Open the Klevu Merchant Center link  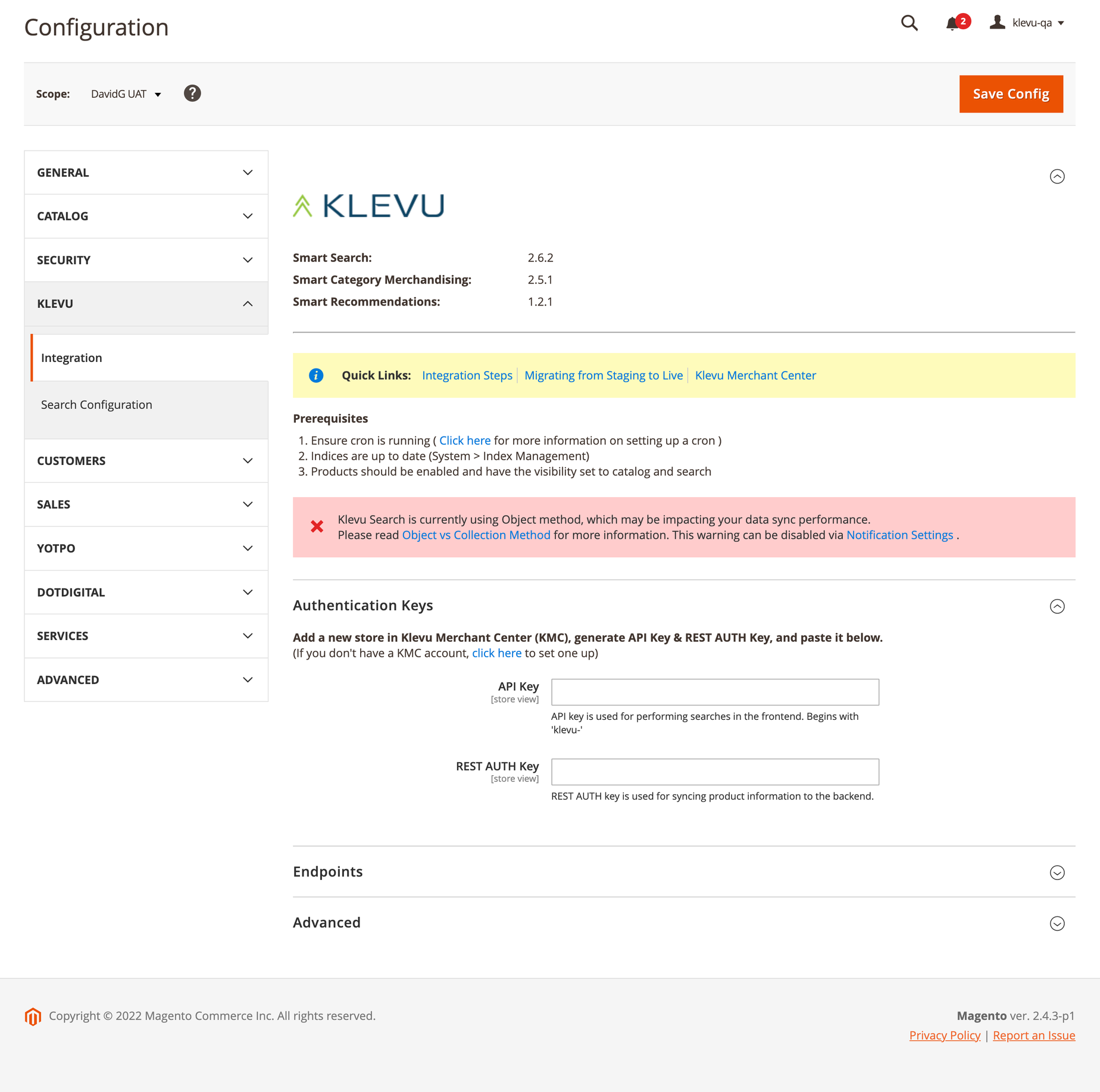pyautogui.click(x=755, y=375)
